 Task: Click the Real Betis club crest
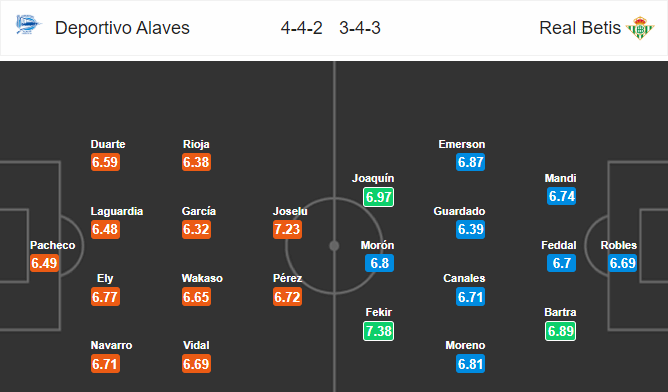coord(639,28)
